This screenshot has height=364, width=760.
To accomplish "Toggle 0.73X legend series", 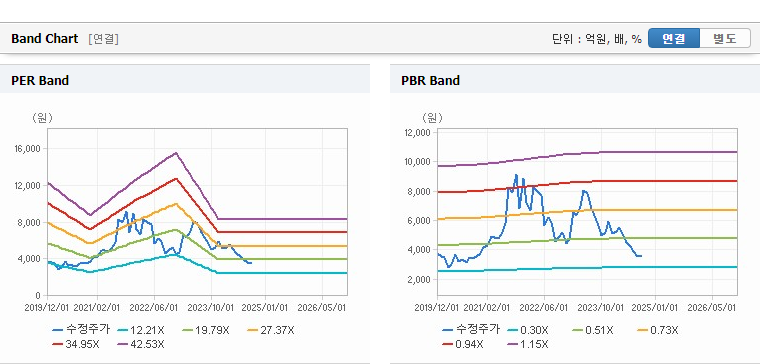I will 657,331.
